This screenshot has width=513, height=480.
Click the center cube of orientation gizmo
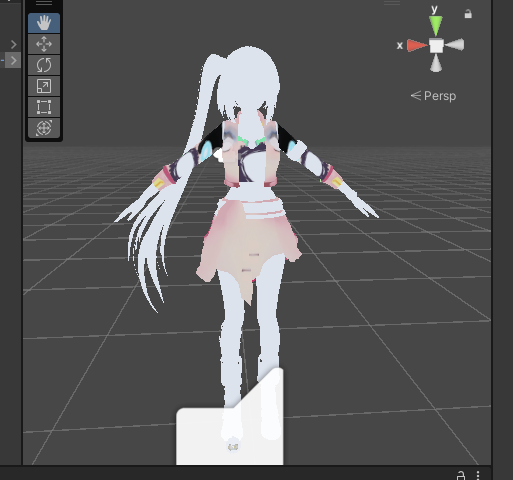tap(436, 46)
